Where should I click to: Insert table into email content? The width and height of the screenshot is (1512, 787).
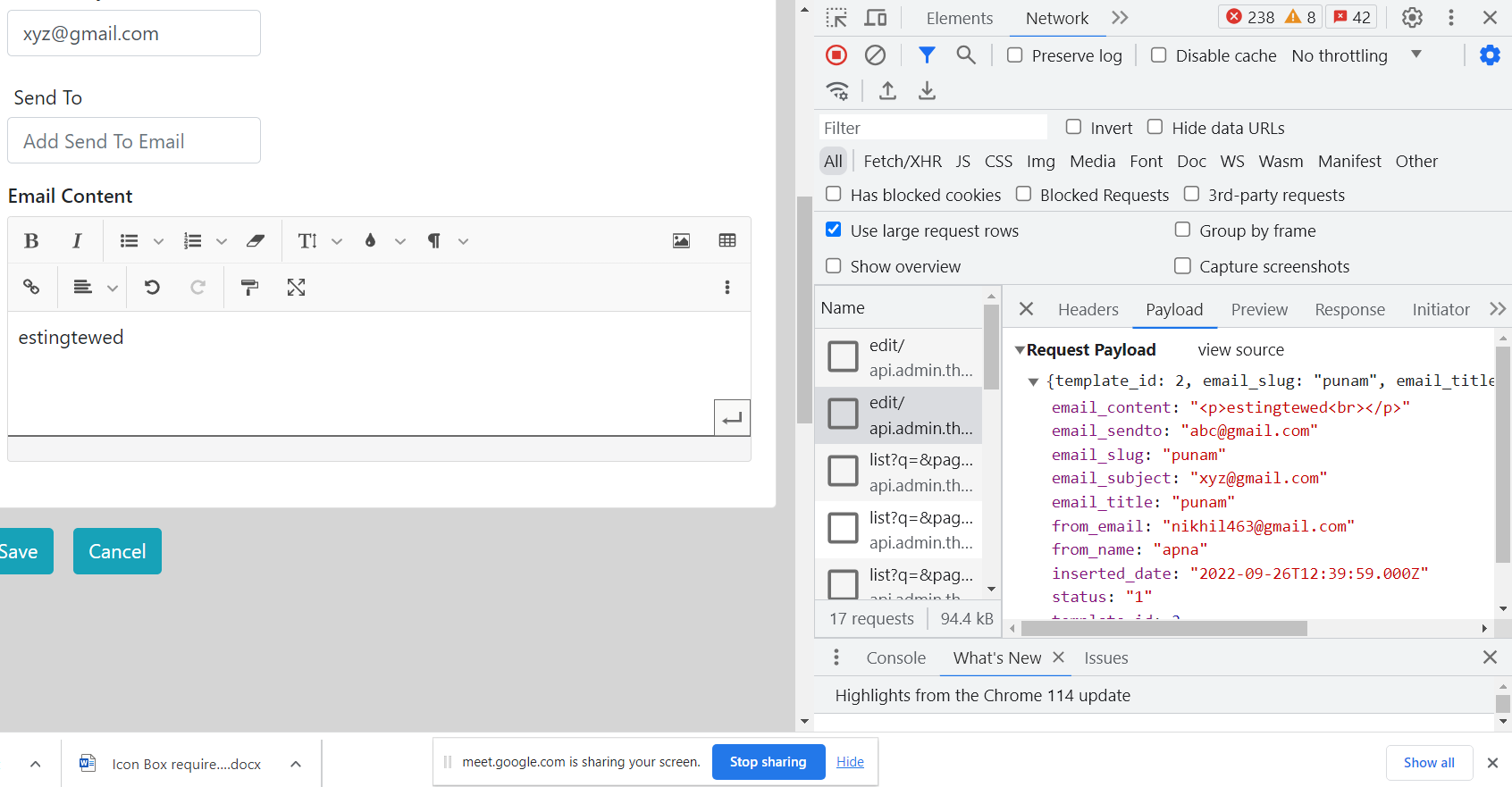(727, 240)
